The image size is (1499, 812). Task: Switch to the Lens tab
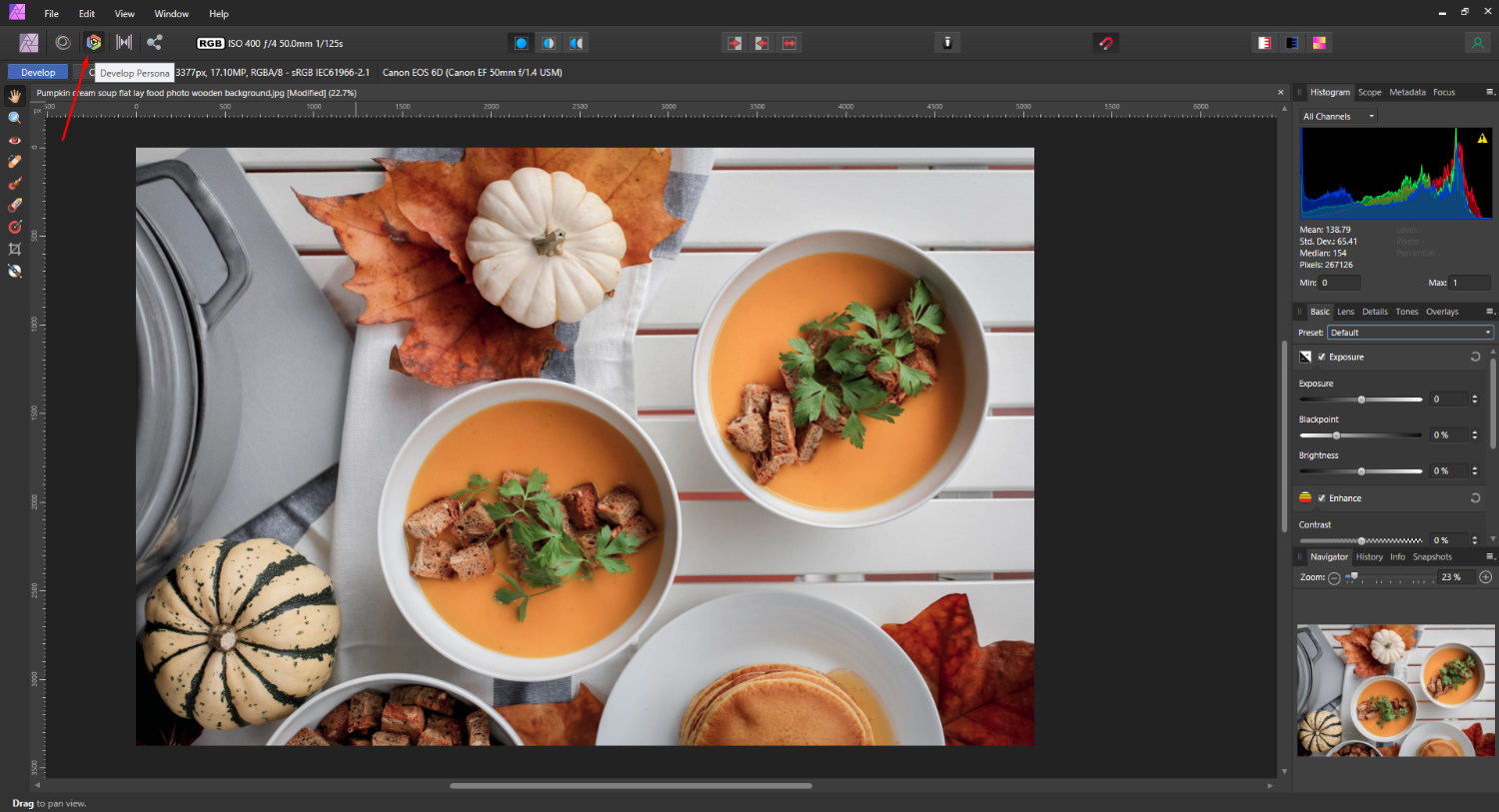(1346, 312)
